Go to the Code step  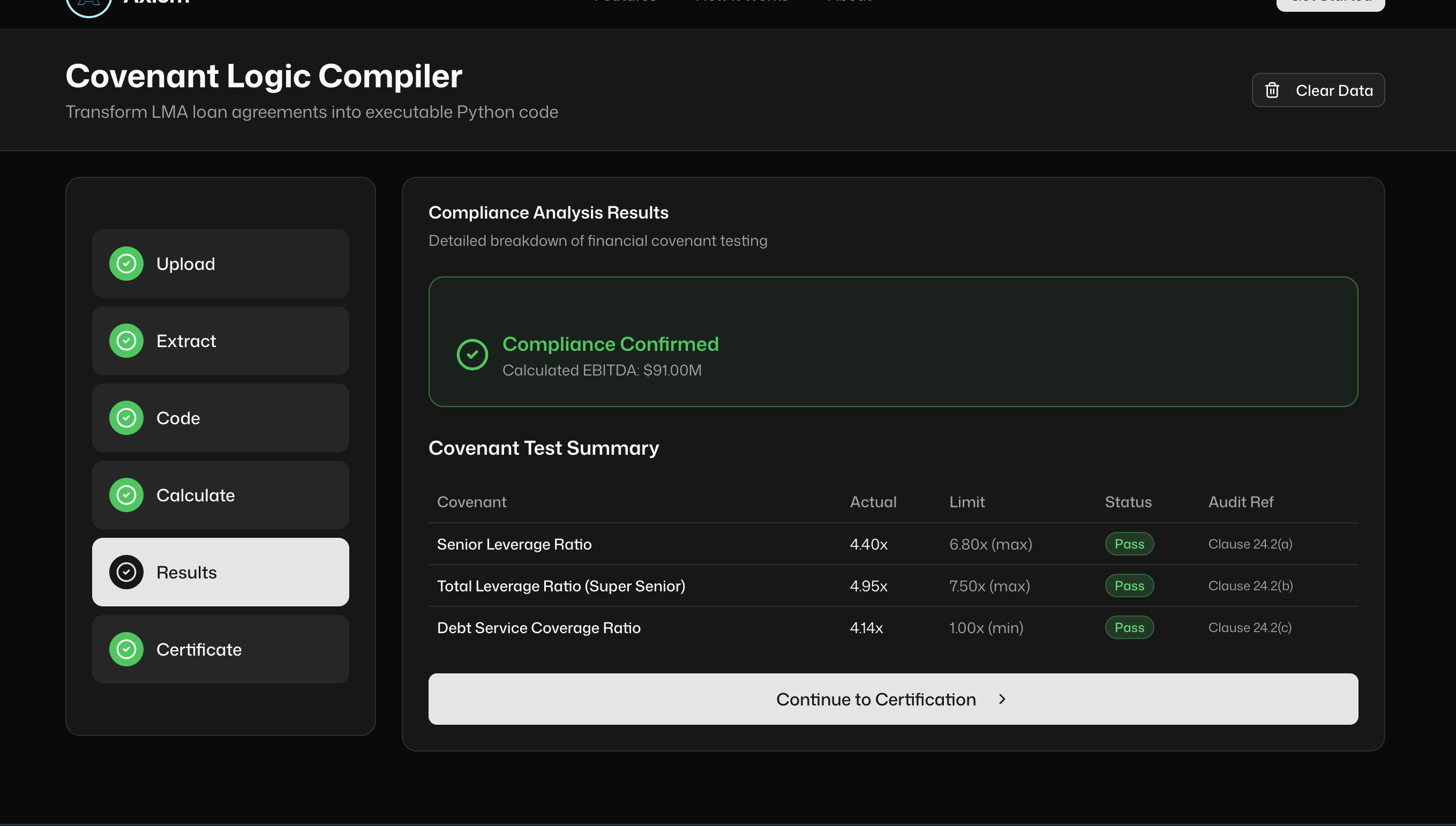point(220,417)
